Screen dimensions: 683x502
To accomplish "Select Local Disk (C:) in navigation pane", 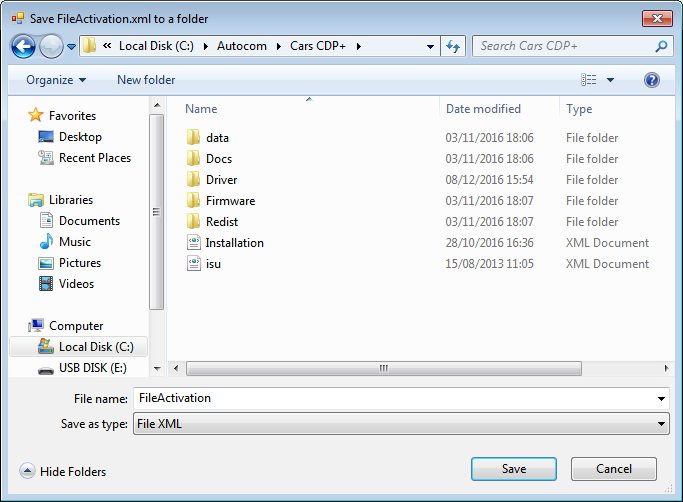I will coord(78,347).
